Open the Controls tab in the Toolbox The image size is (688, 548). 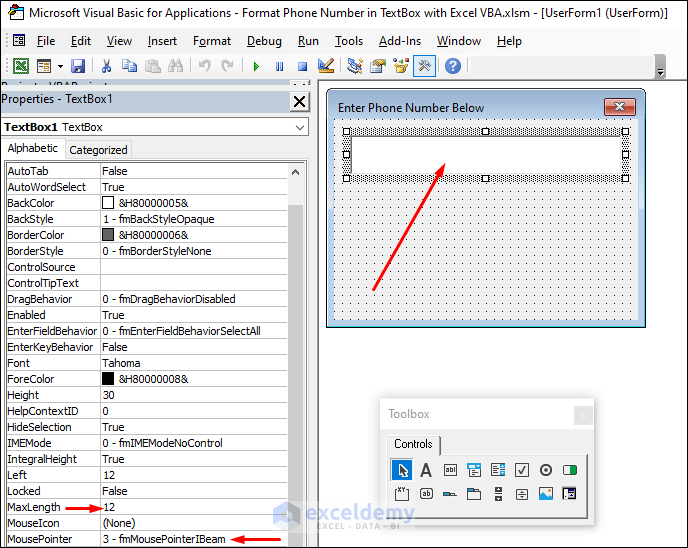413,444
